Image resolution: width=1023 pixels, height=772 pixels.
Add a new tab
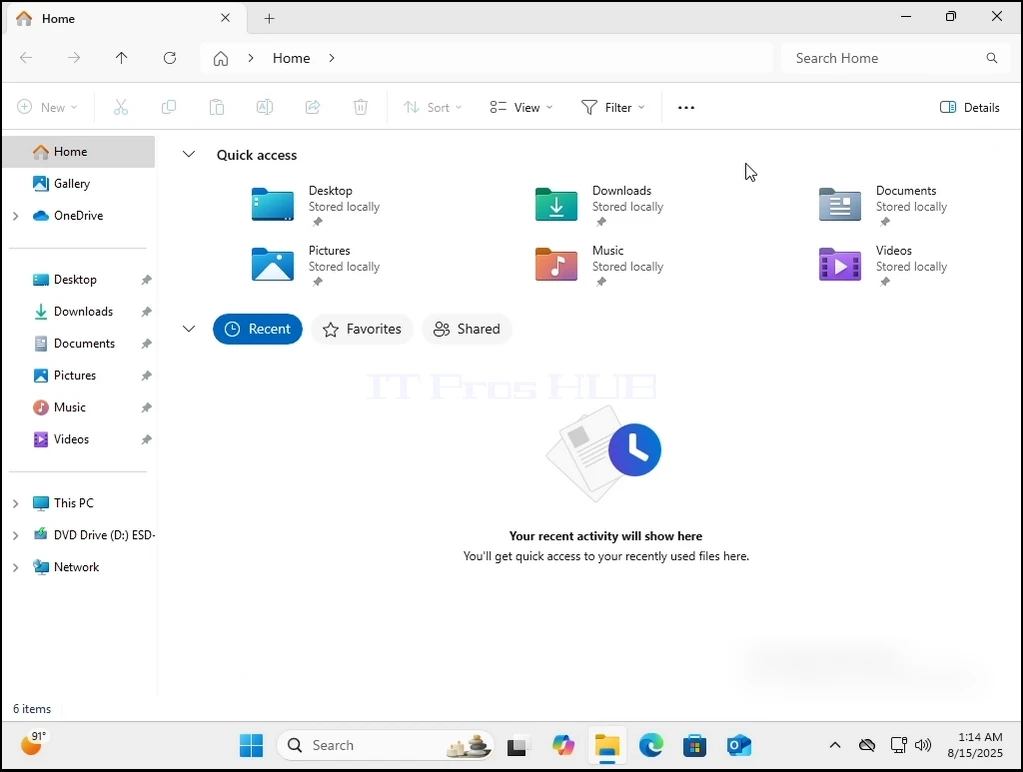click(269, 18)
